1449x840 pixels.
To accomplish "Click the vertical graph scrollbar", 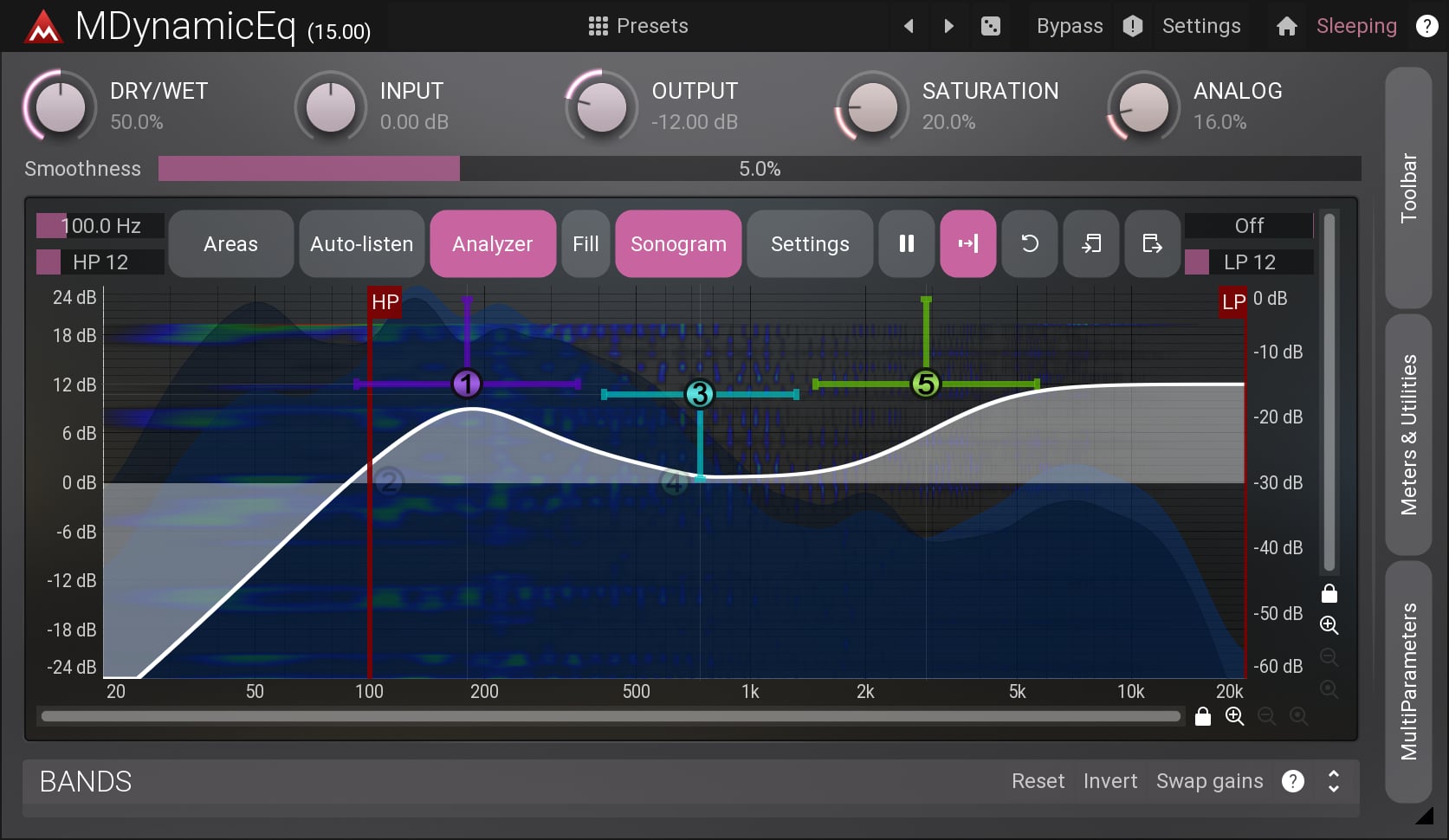I will [x=1329, y=393].
